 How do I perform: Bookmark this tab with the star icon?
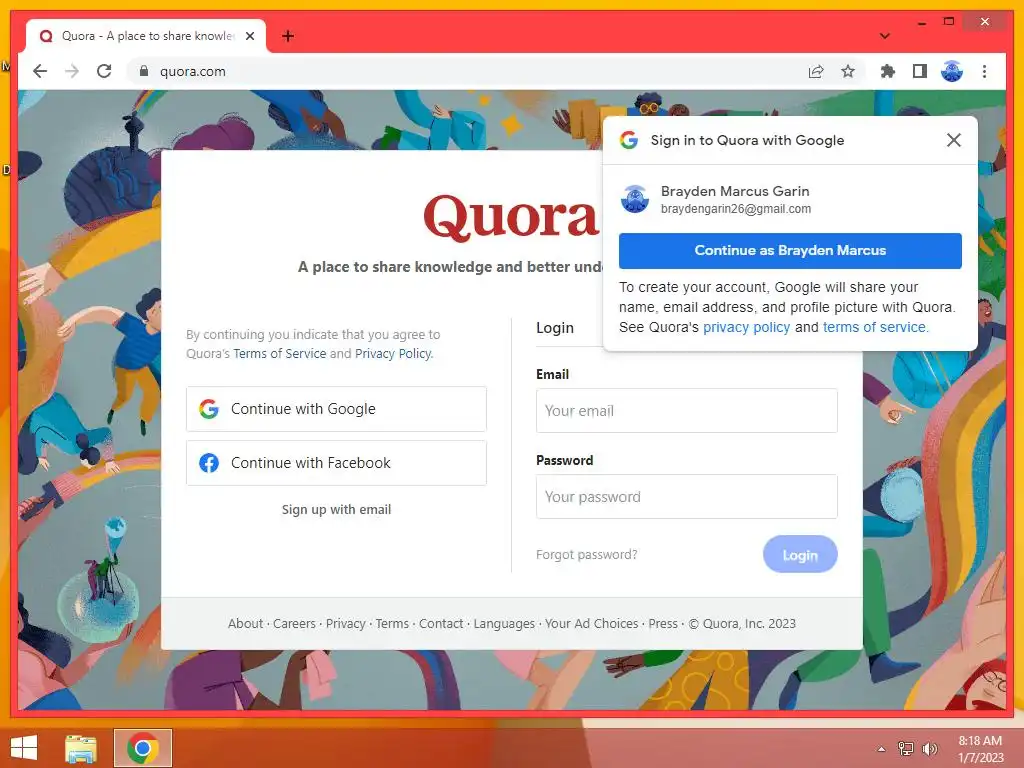click(848, 71)
